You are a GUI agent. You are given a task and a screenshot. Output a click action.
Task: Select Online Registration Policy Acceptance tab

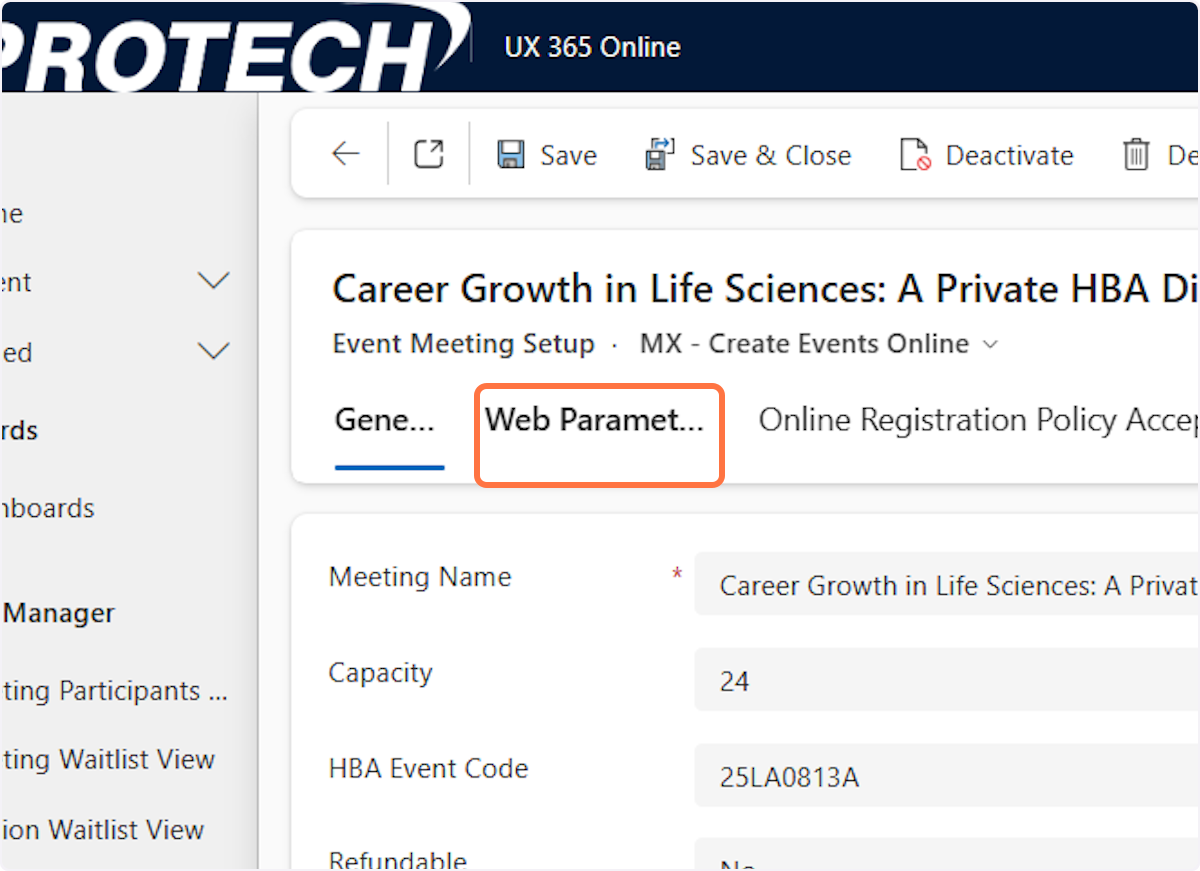click(976, 420)
